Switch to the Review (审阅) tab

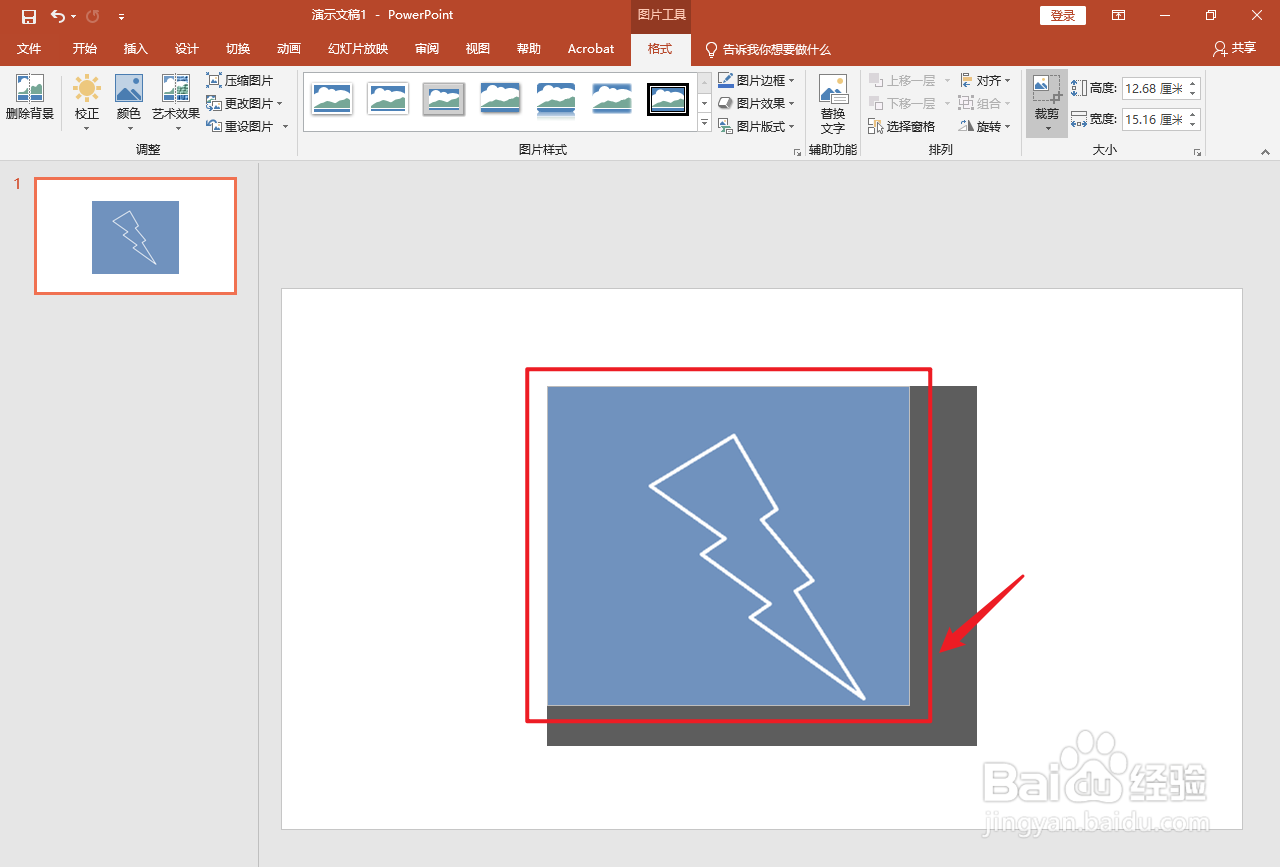pyautogui.click(x=427, y=49)
